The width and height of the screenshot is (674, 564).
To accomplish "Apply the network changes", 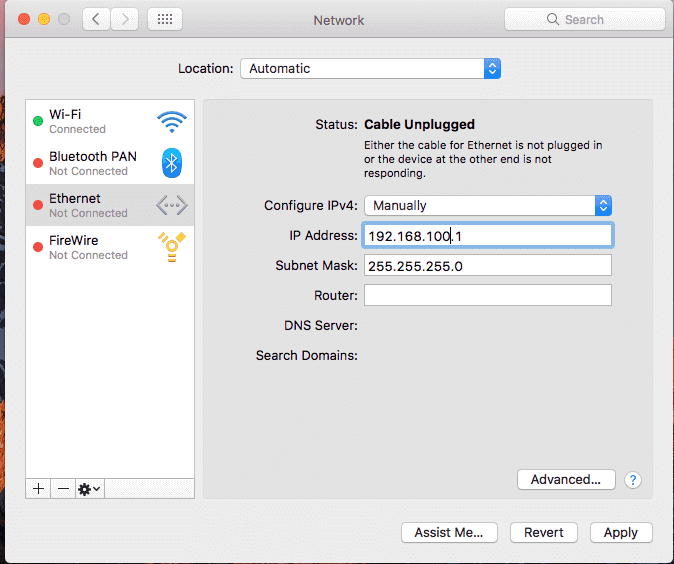I will pos(621,533).
